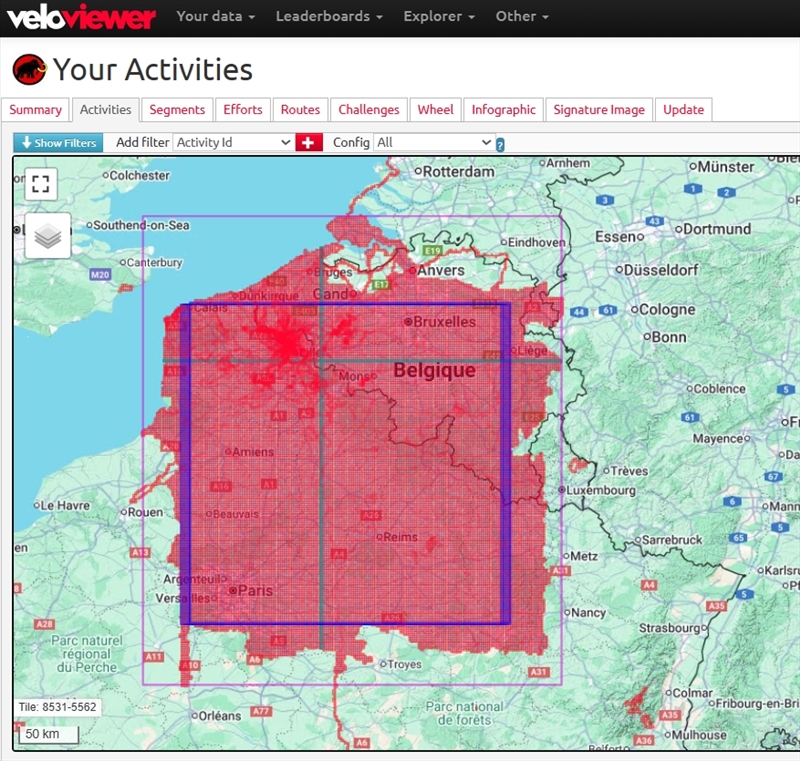Expand the Other menu
800x761 pixels.
(522, 17)
